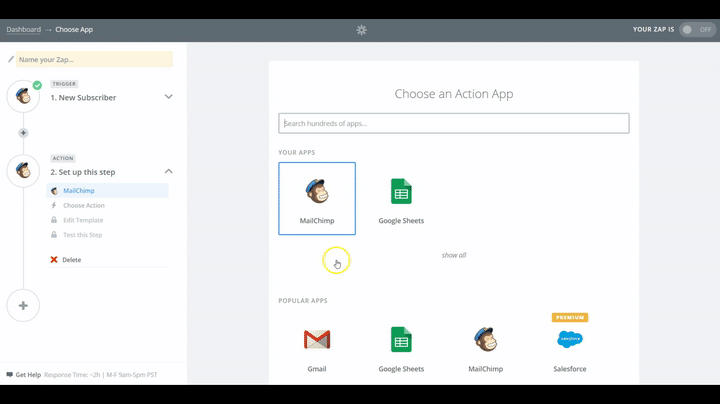Expand the New Subscriber trigger step
720x404 pixels.
(x=168, y=97)
